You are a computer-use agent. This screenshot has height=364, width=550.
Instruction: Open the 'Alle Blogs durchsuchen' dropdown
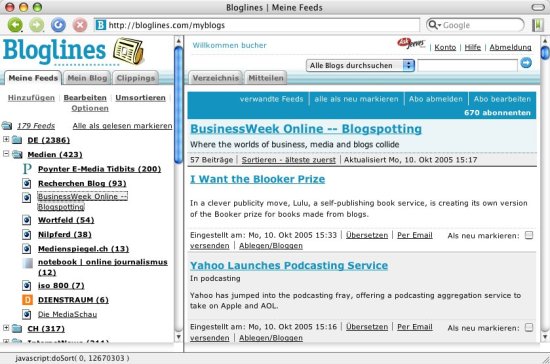[x=360, y=66]
